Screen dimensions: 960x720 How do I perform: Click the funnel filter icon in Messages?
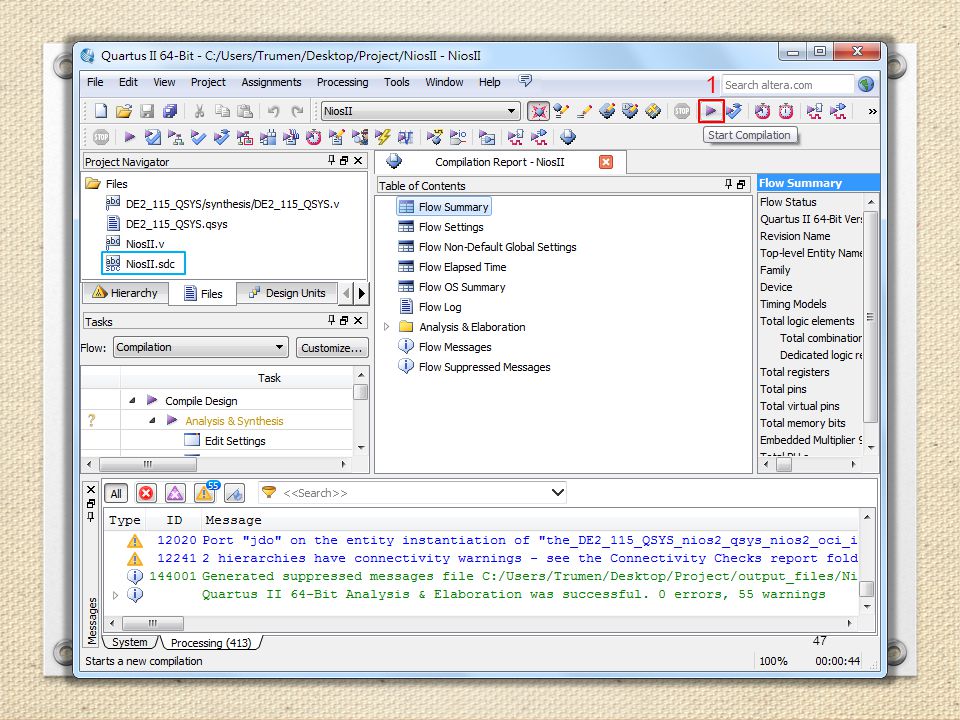269,492
